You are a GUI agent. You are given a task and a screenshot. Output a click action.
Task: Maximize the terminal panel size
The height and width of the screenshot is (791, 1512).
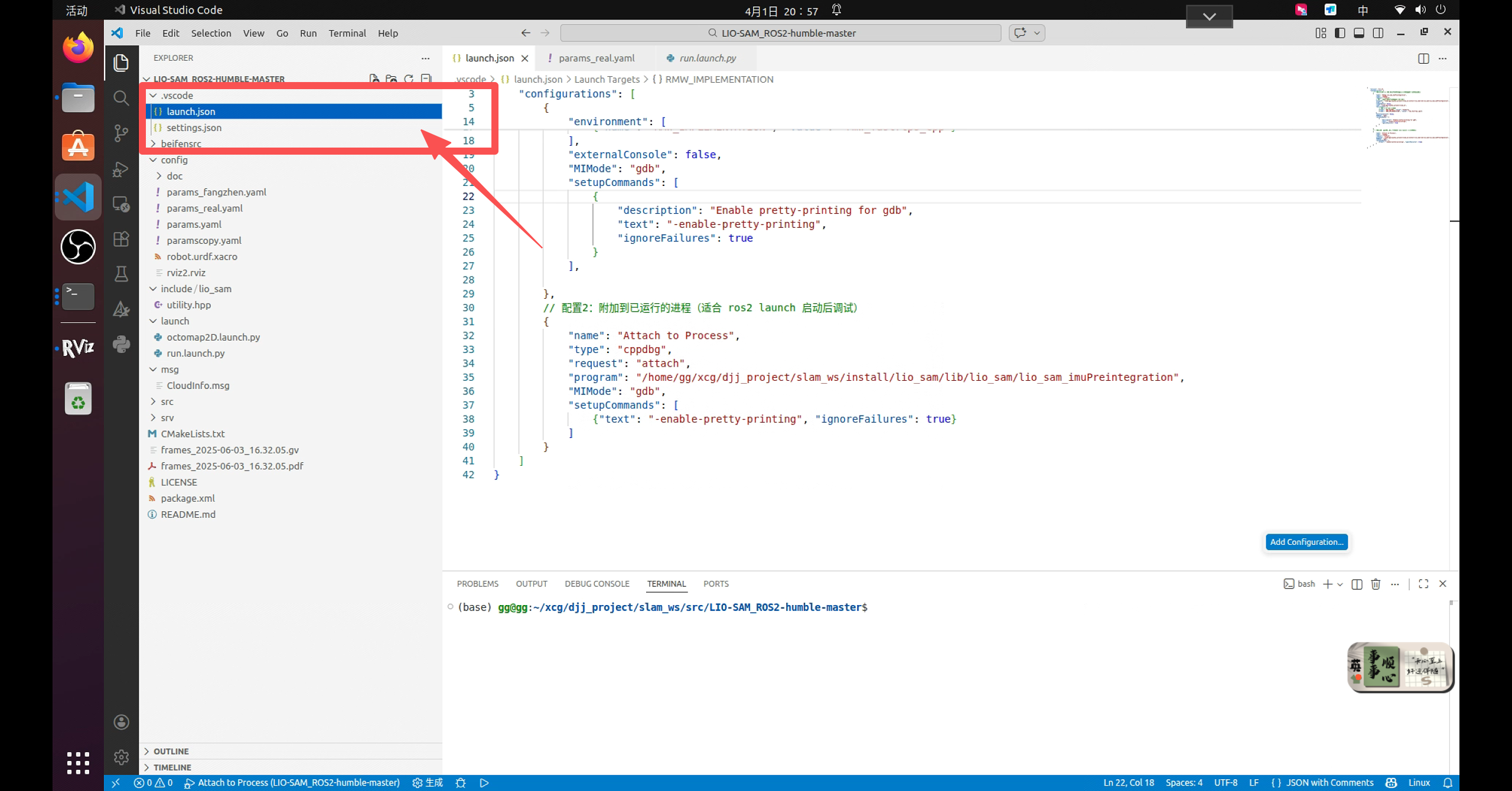click(1423, 584)
